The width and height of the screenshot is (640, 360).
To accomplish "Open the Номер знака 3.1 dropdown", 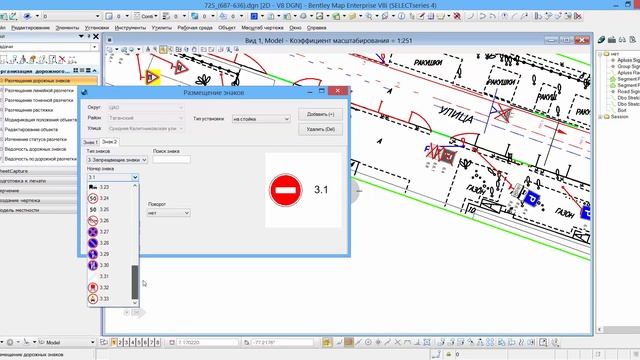I will click(x=113, y=177).
